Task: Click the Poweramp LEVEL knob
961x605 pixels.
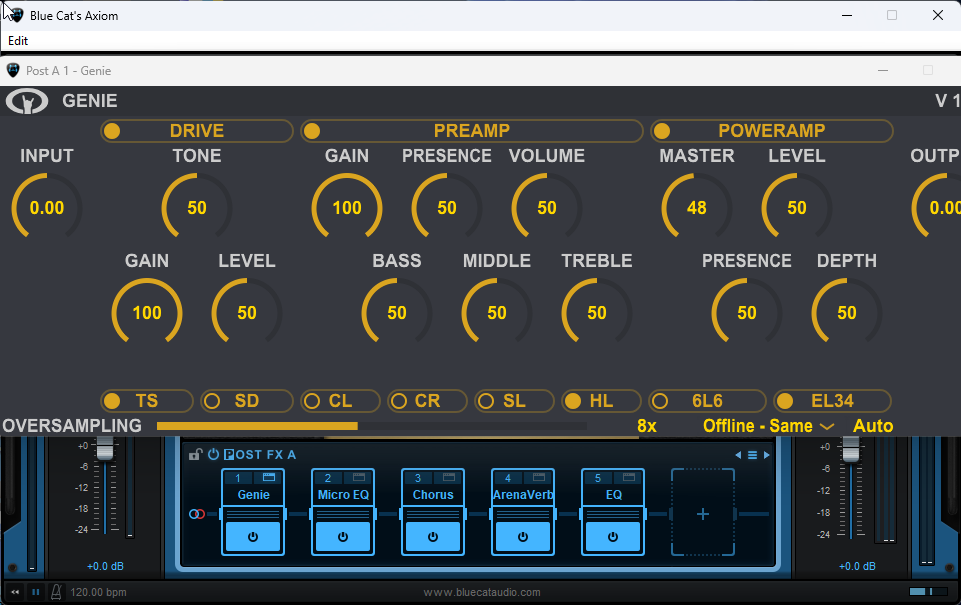Action: tap(797, 208)
